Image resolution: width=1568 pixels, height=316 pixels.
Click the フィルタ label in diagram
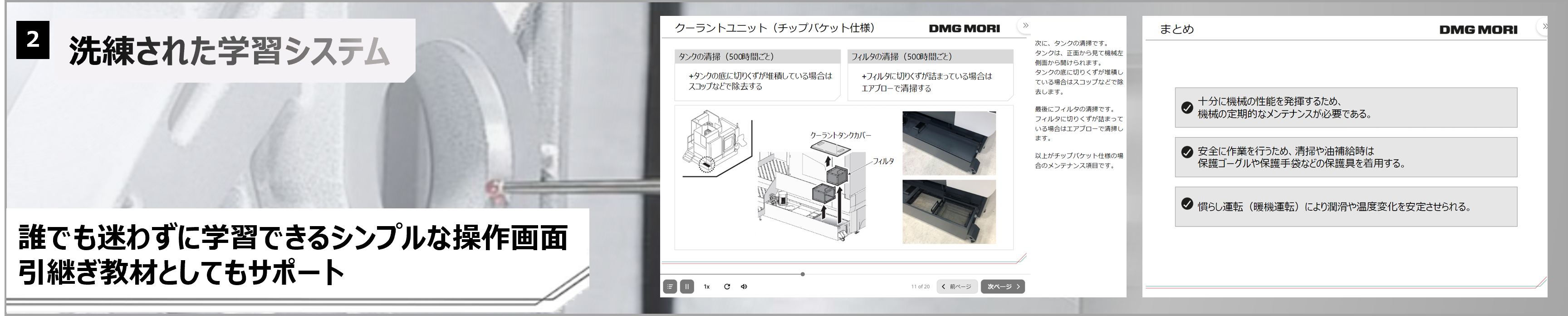click(882, 161)
